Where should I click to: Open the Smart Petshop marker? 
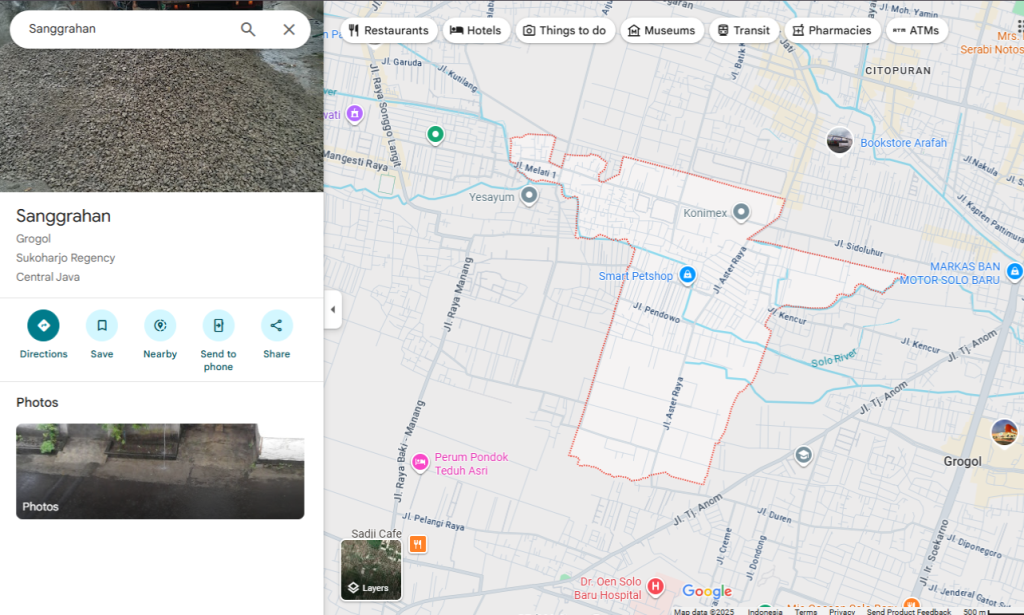(687, 275)
